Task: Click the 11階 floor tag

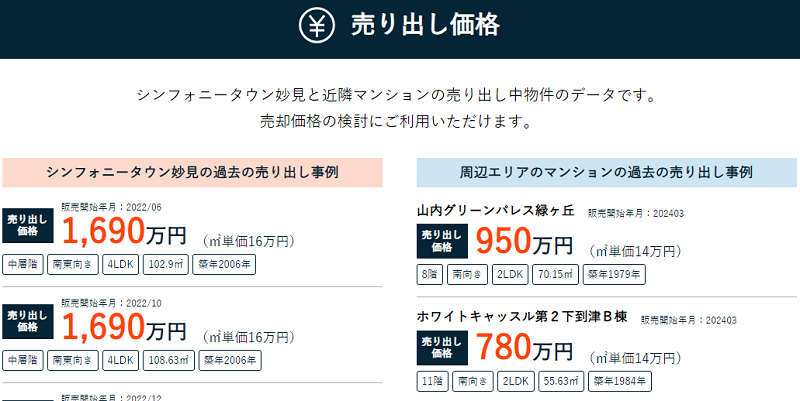Action: [x=433, y=381]
